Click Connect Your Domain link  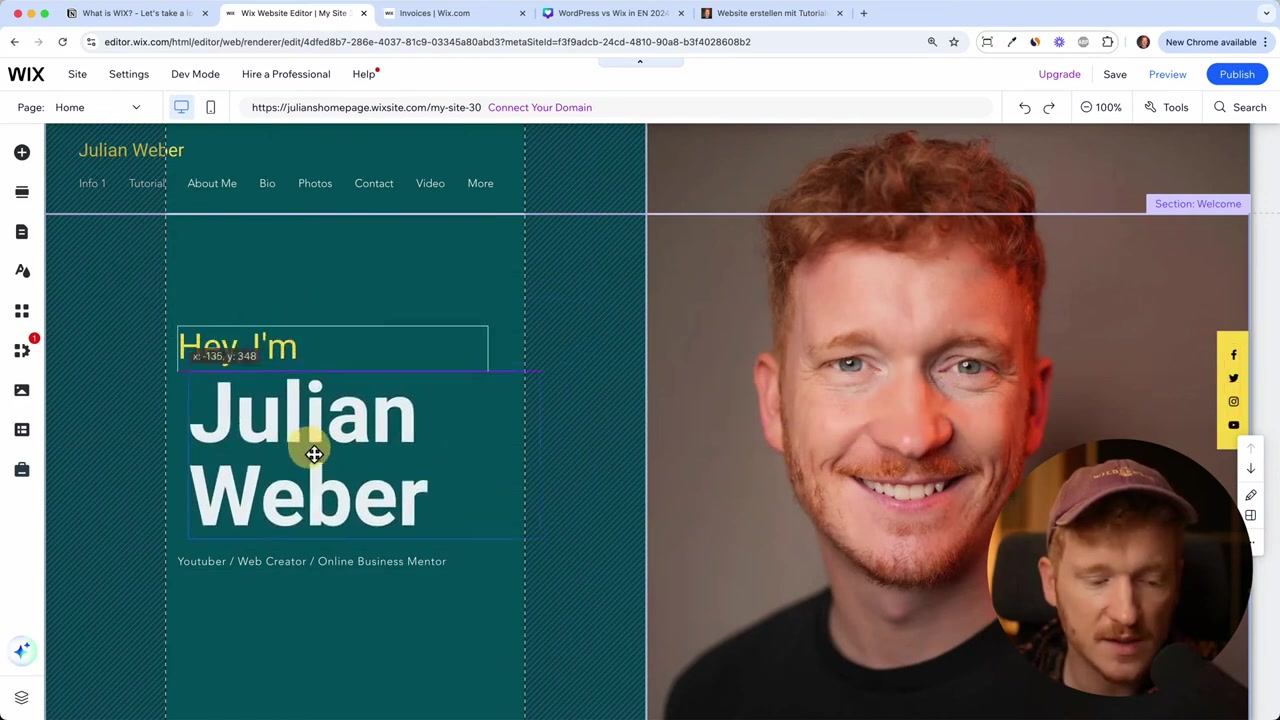pos(540,107)
